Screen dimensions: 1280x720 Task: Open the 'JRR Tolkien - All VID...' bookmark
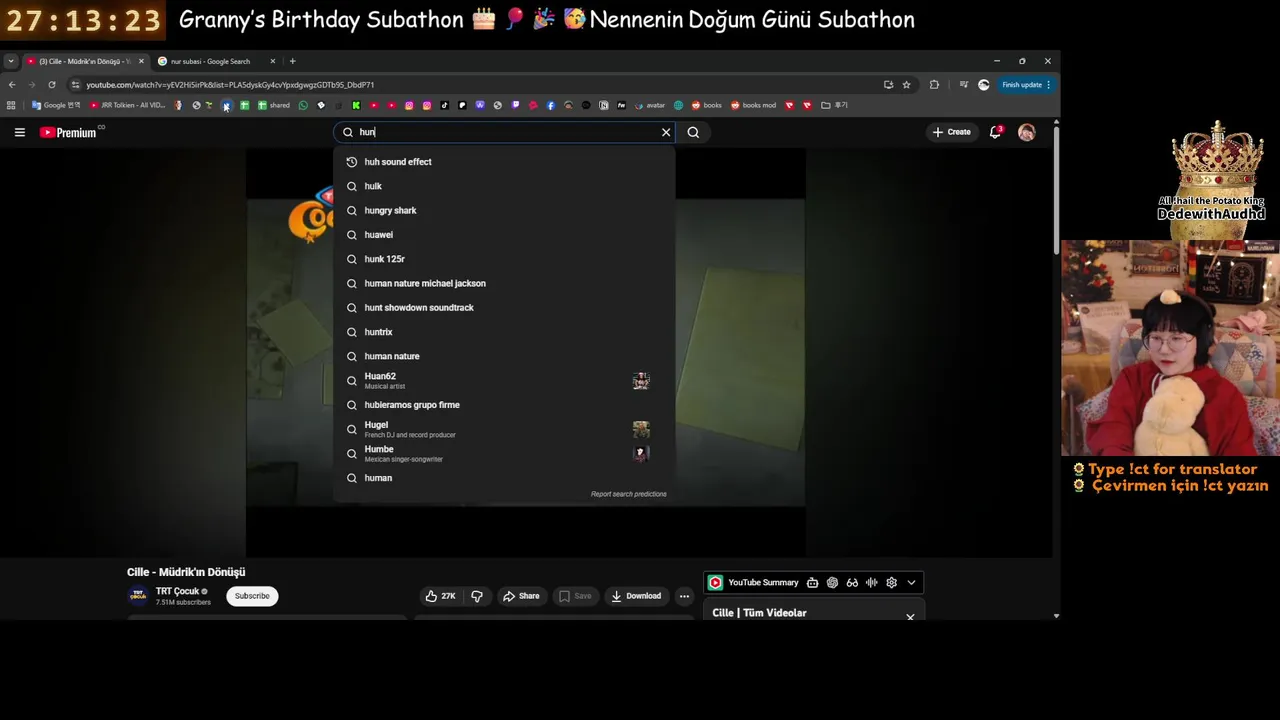[128, 105]
